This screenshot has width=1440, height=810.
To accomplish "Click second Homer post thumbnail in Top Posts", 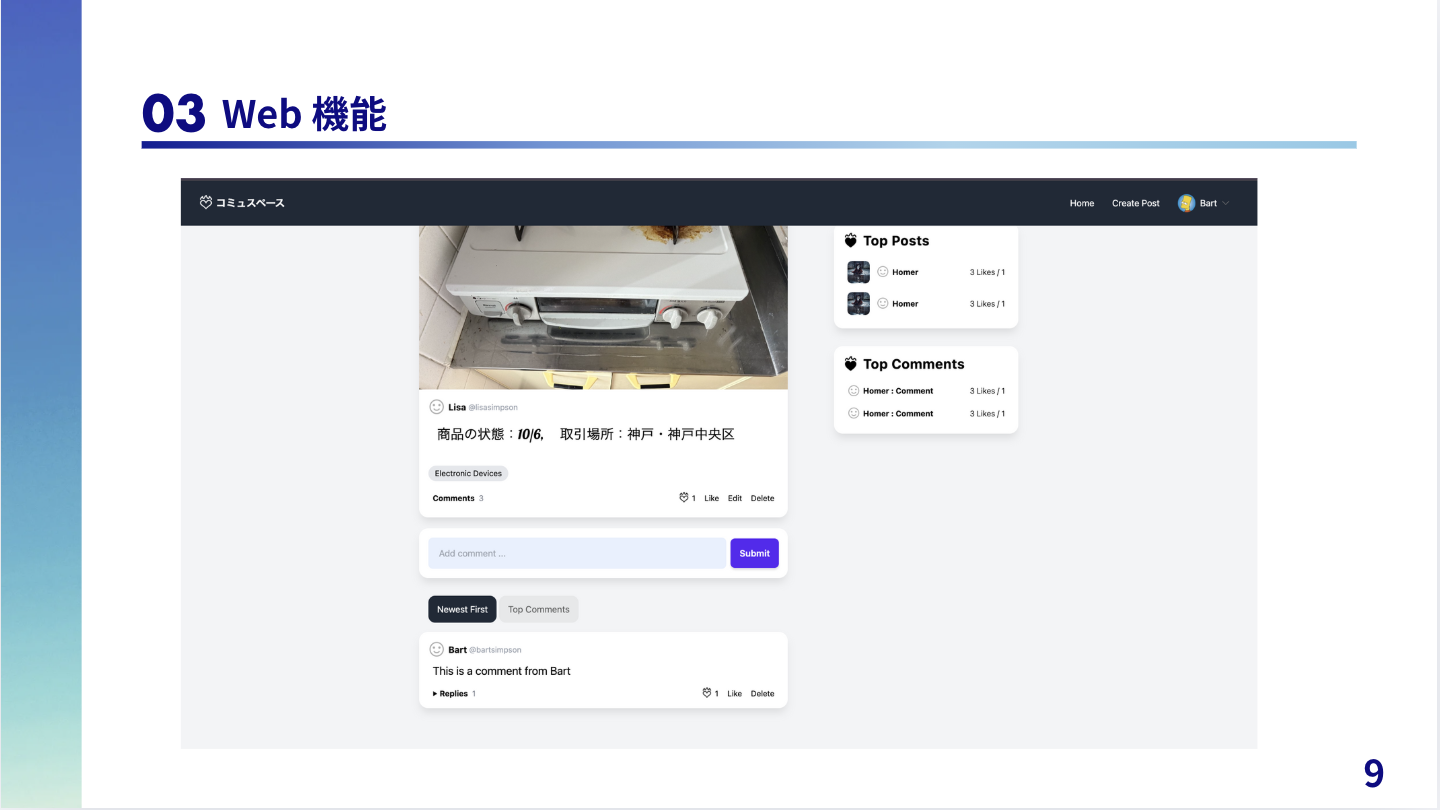I will click(x=858, y=303).
